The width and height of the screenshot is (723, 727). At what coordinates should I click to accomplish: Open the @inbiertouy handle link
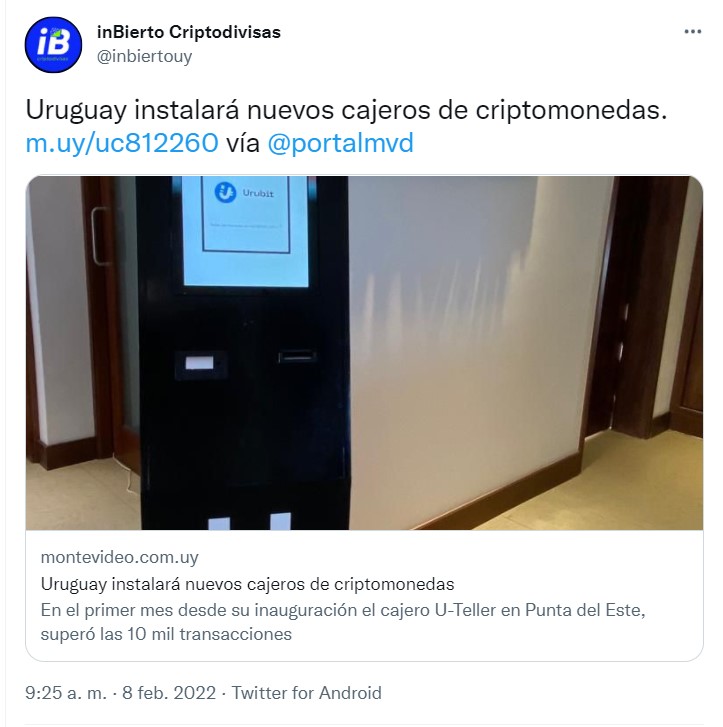click(x=144, y=56)
